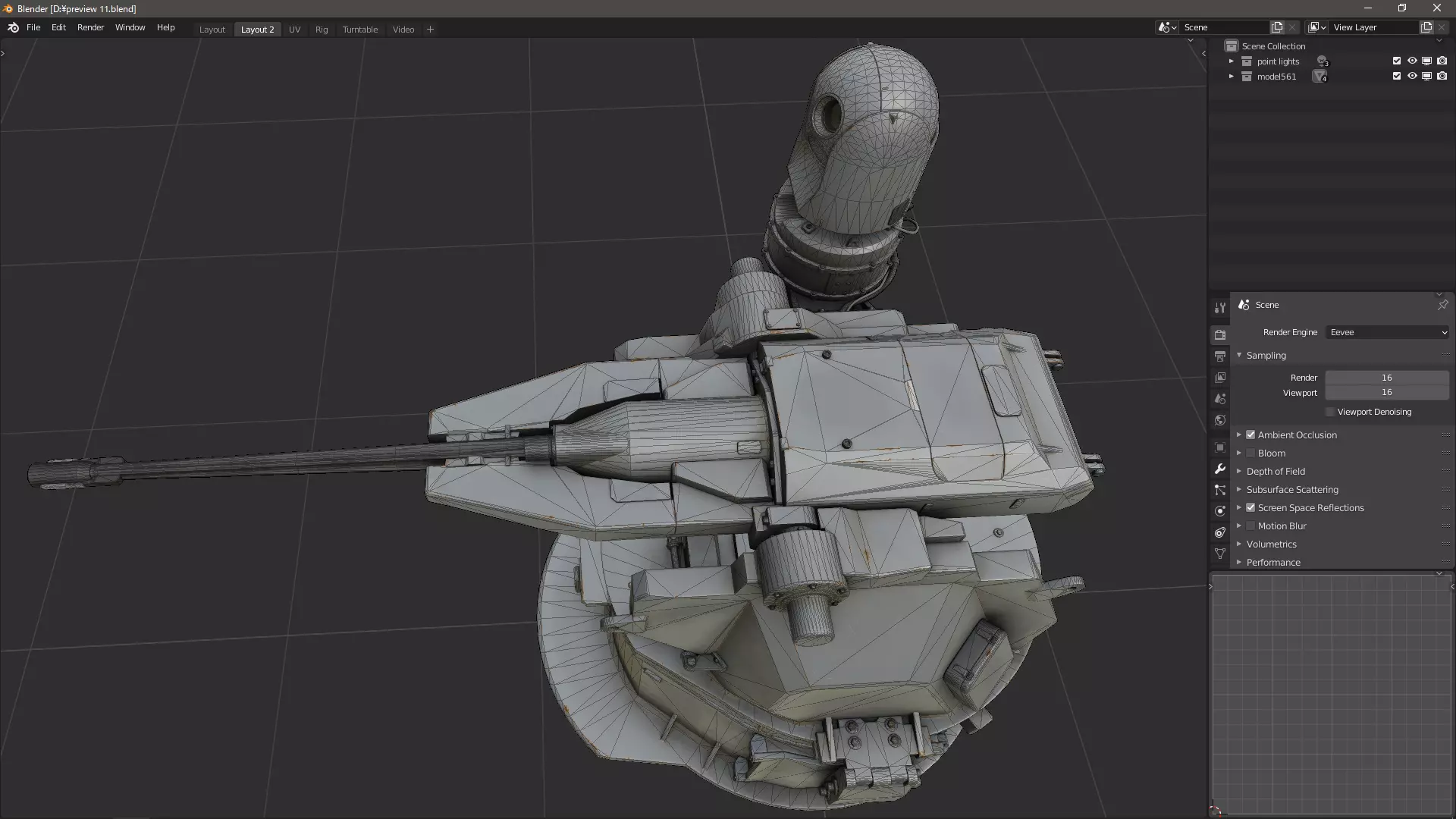Screen dimensions: 1456x819
Task: Hide point lights in viewport via eye icon
Action: tap(1412, 61)
